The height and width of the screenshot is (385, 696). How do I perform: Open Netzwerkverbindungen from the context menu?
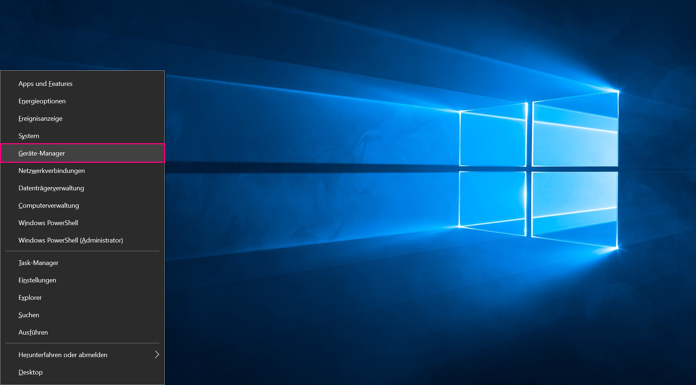click(x=83, y=171)
